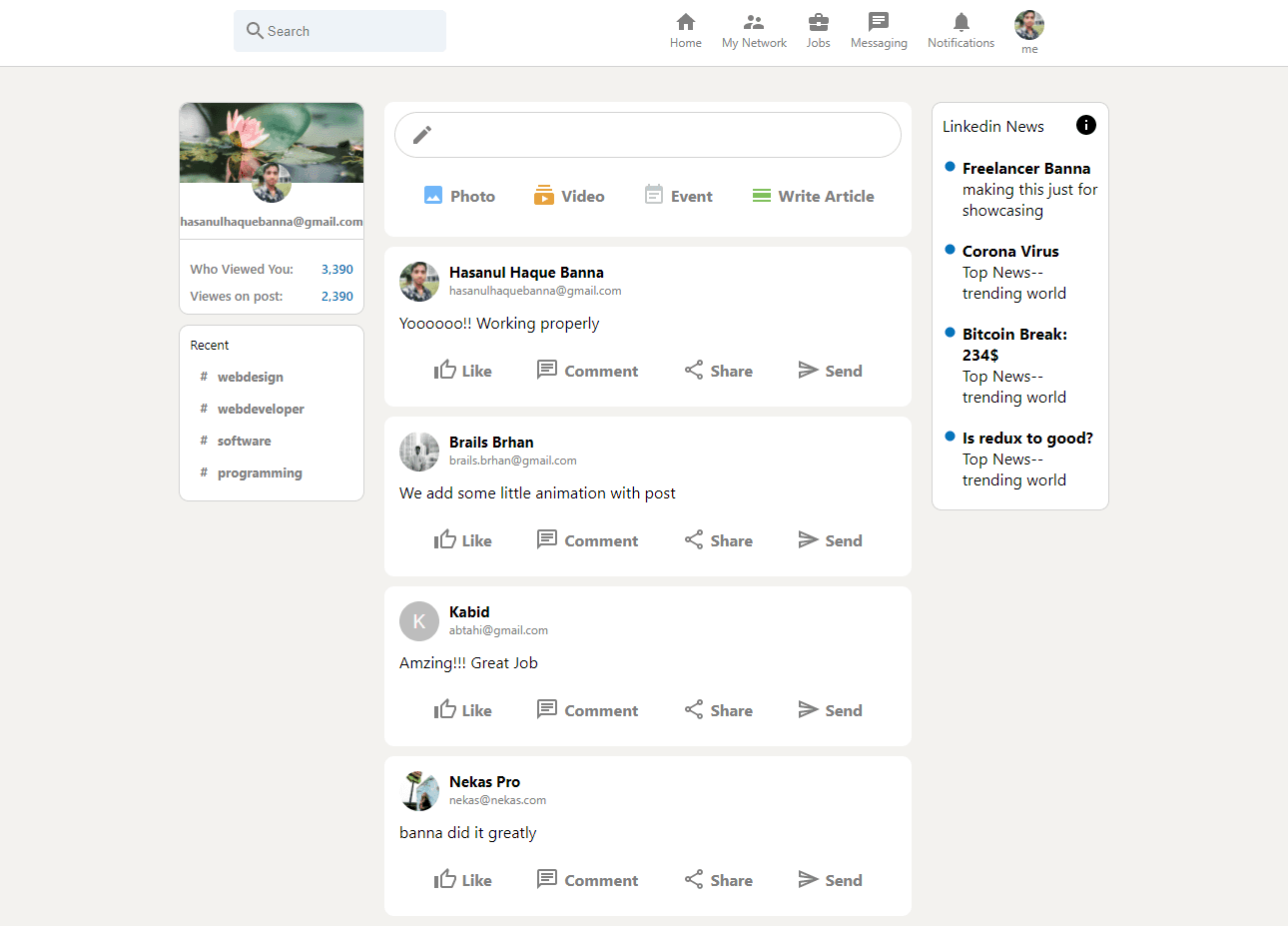Image resolution: width=1288 pixels, height=926 pixels.
Task: Click the Home icon in the top navigation
Action: tap(685, 23)
